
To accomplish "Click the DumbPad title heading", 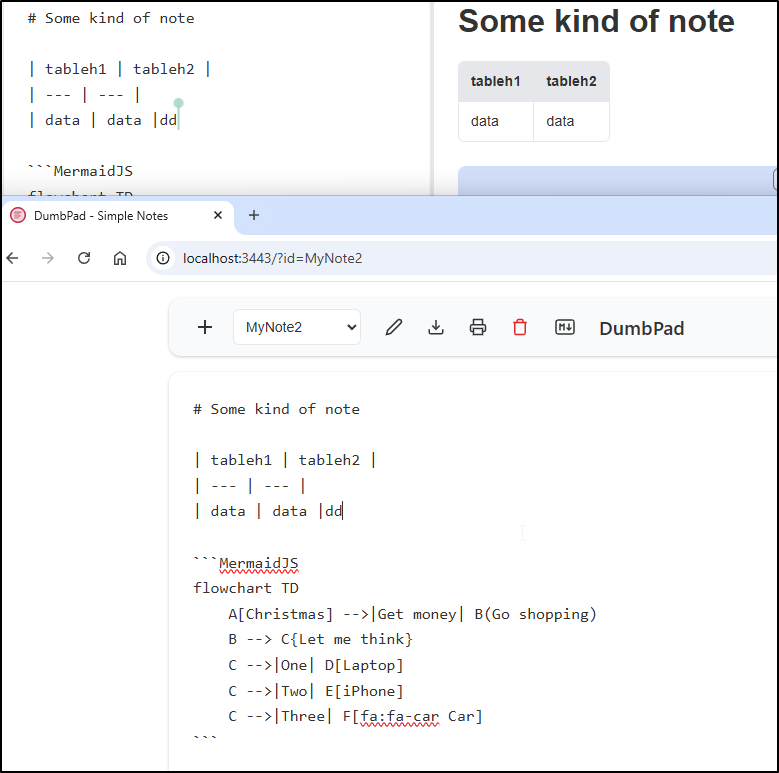I will point(641,328).
